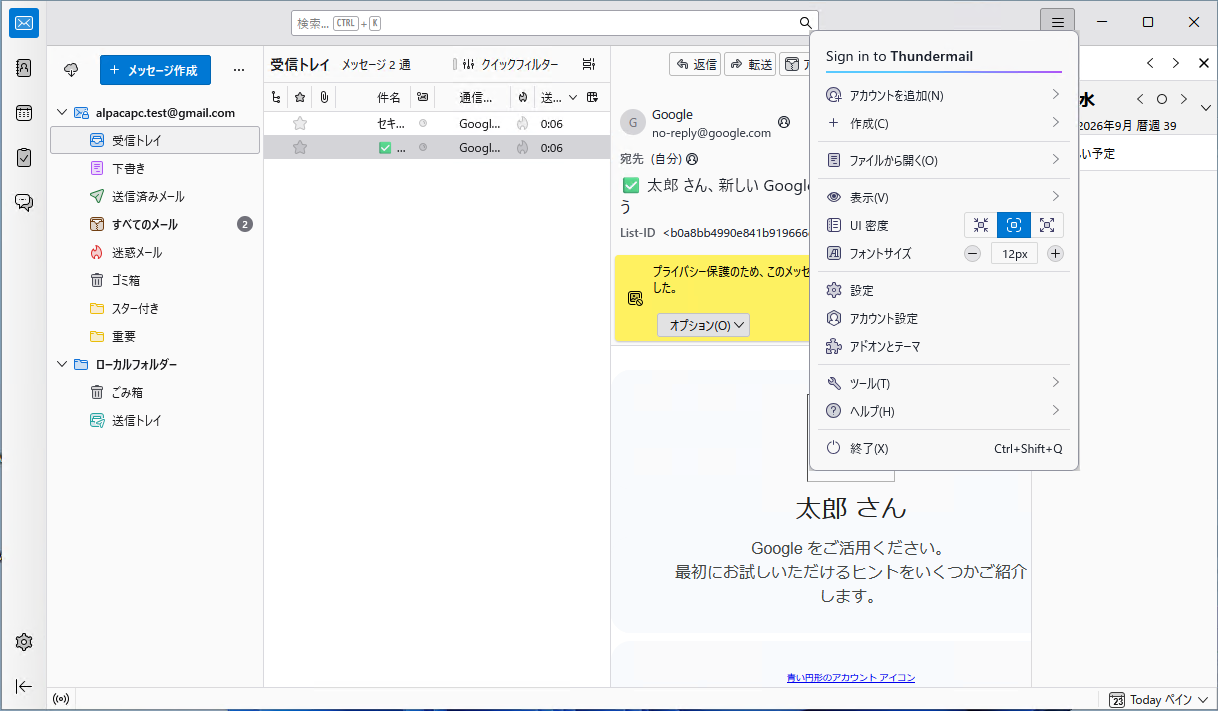This screenshot has width=1218, height=711.
Task: Expand 作成(C) submenu
Action: coord(944,124)
